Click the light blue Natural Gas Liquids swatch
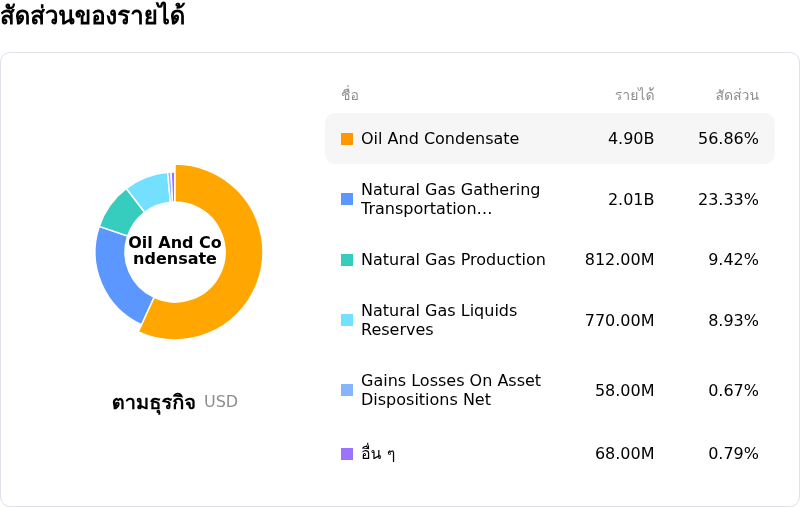The width and height of the screenshot is (800, 507). click(347, 320)
